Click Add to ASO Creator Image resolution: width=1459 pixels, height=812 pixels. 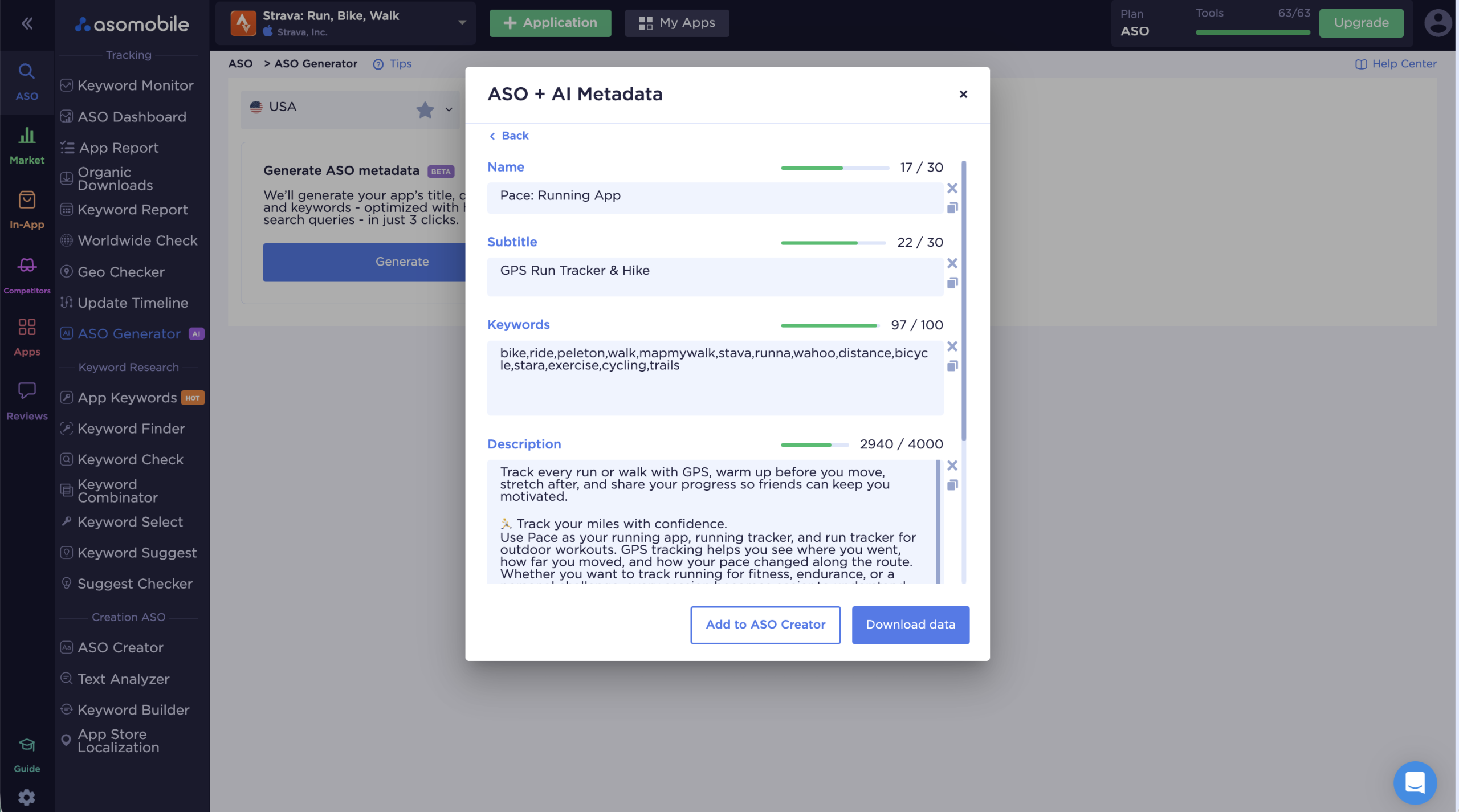click(765, 625)
